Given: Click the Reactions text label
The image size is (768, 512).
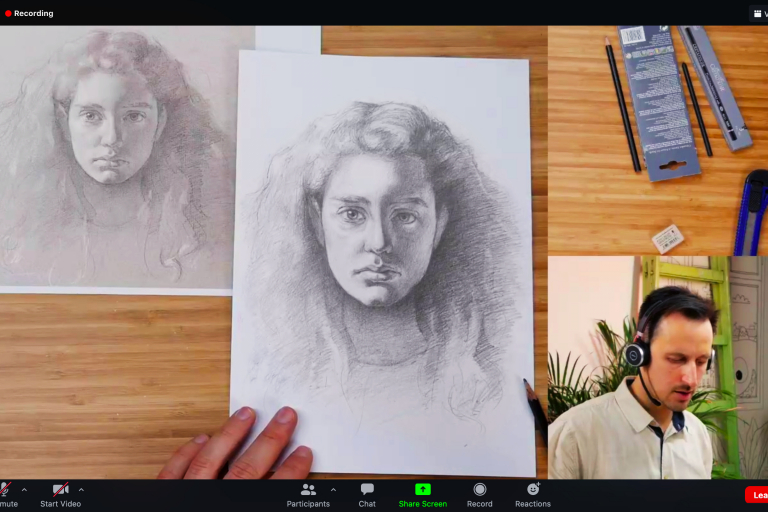Looking at the screenshot, I should click(x=533, y=504).
